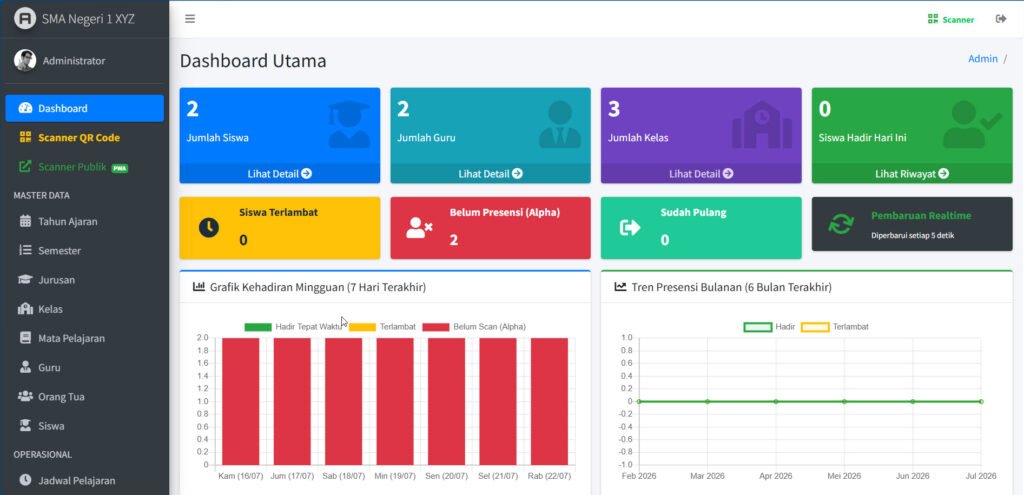Click the Admin breadcrumb link

click(x=983, y=59)
